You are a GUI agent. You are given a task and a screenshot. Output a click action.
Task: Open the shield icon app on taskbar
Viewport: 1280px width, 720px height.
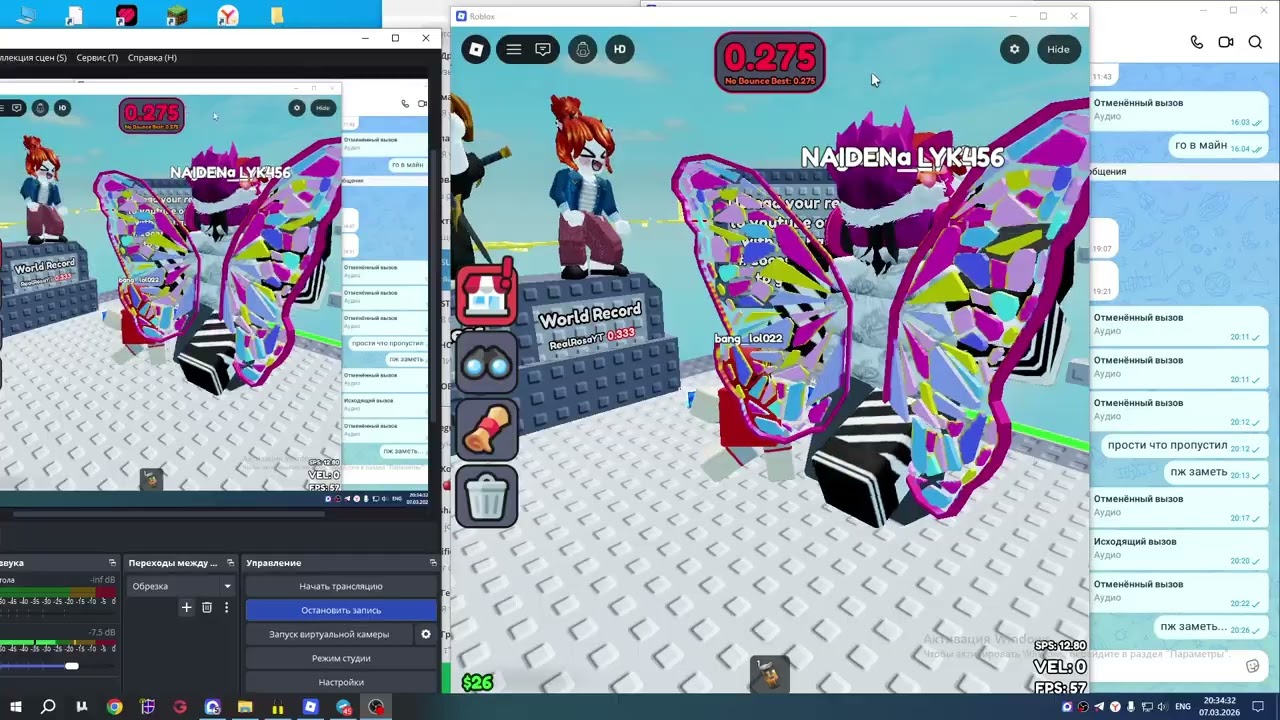point(147,707)
